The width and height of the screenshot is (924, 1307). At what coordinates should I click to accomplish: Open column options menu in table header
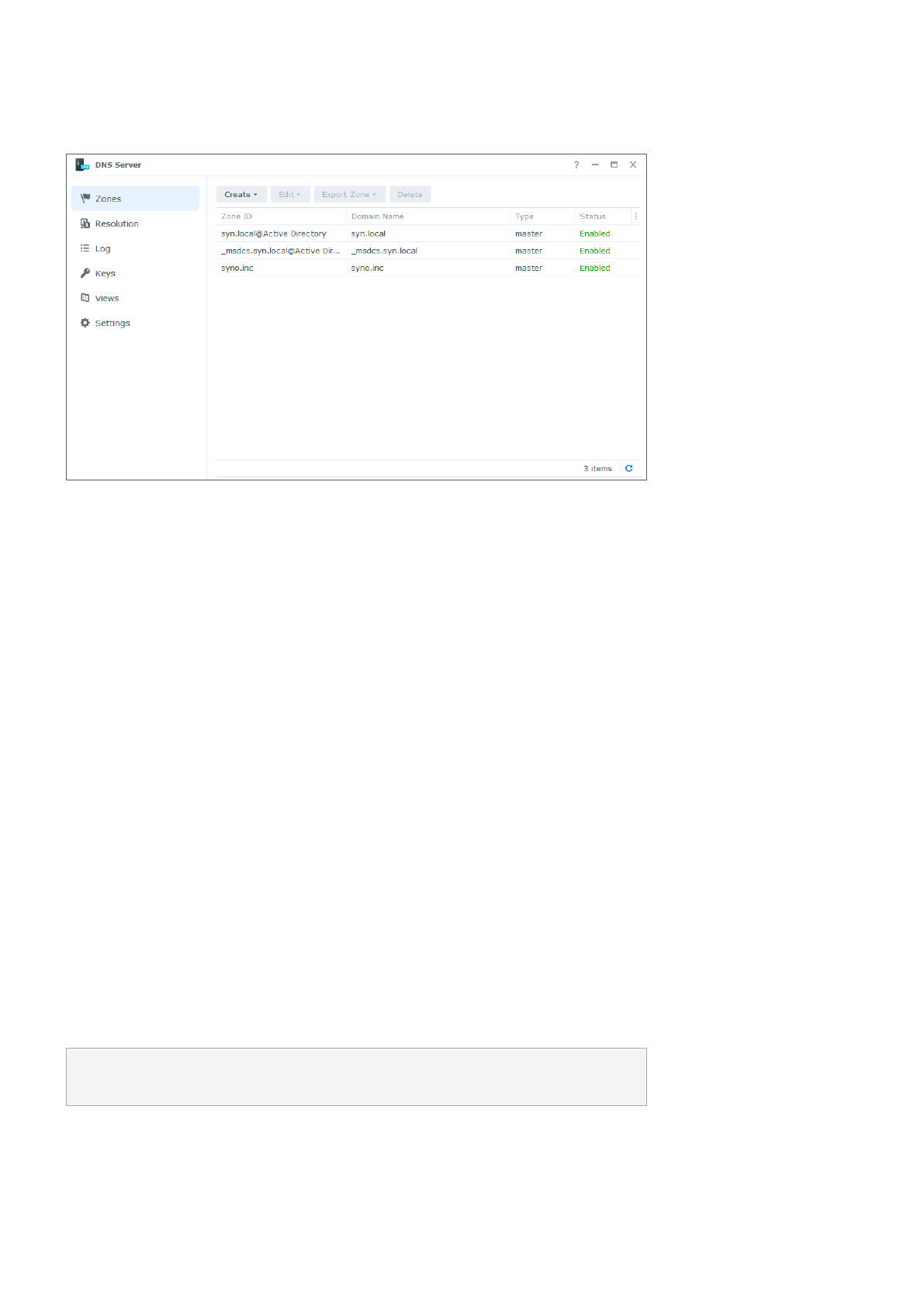[636, 217]
